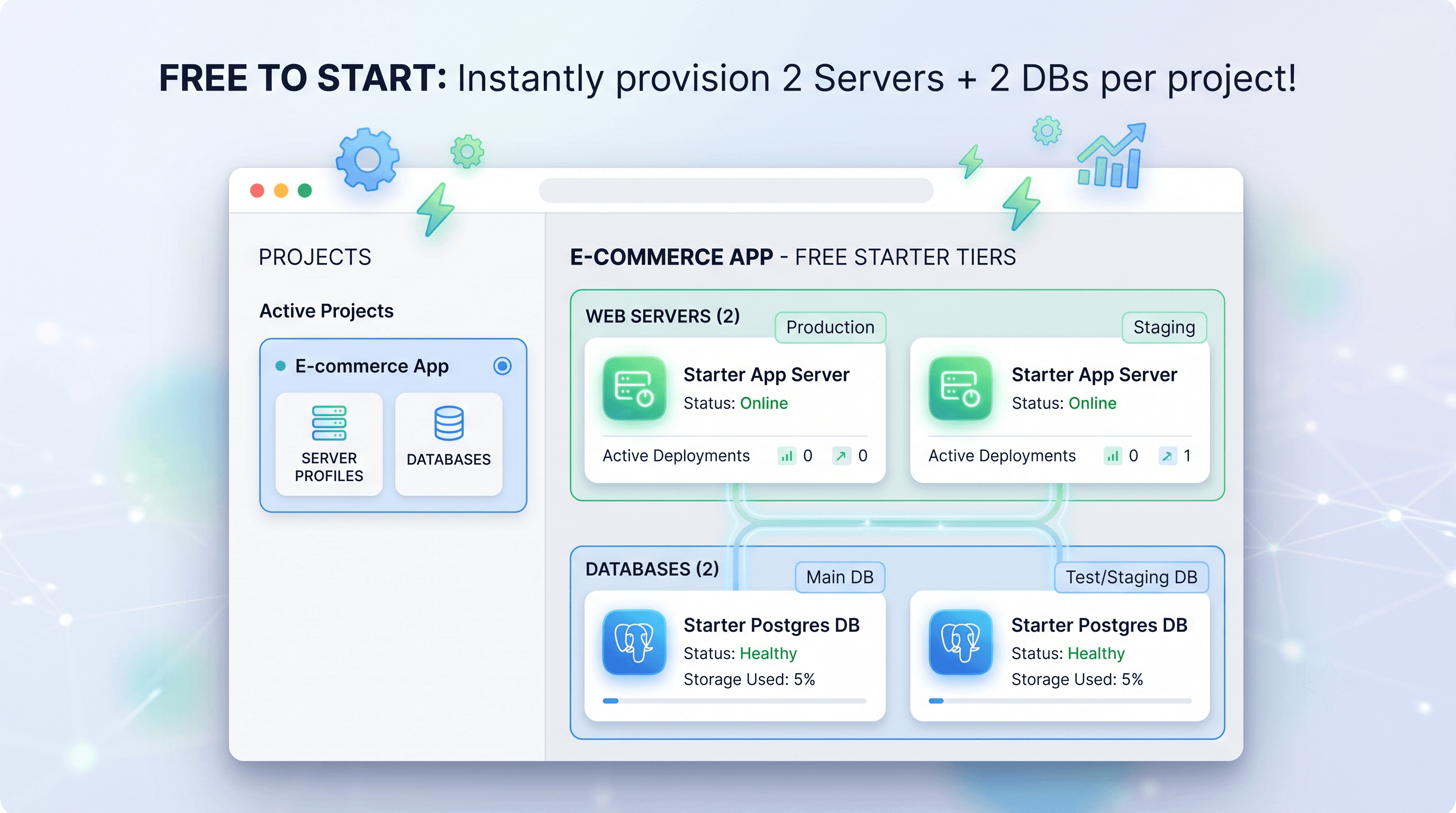Open the Databases tile
This screenshot has height=813, width=1456.
pos(448,445)
